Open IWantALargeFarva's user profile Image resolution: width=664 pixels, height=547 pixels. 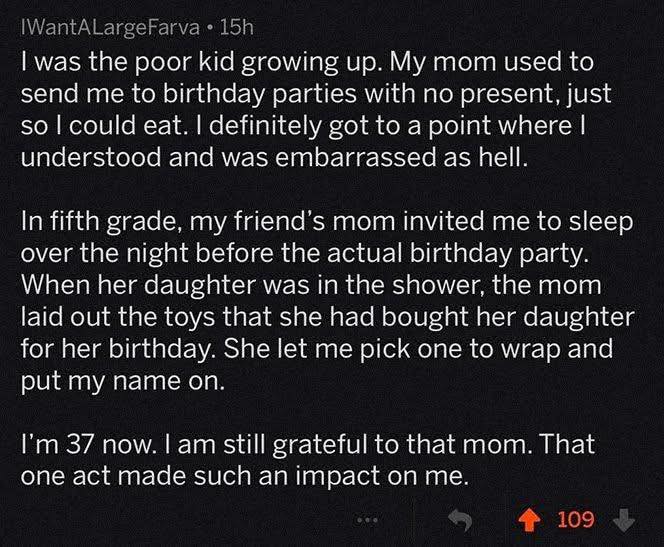tap(110, 28)
